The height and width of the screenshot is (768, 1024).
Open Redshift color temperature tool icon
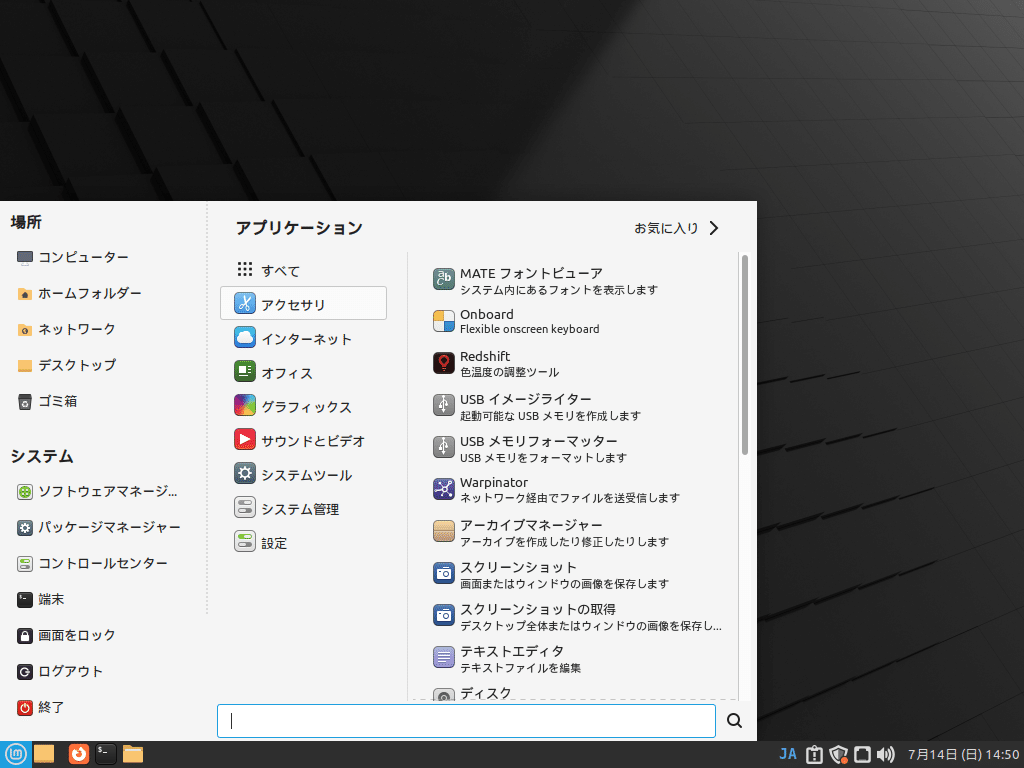point(443,363)
